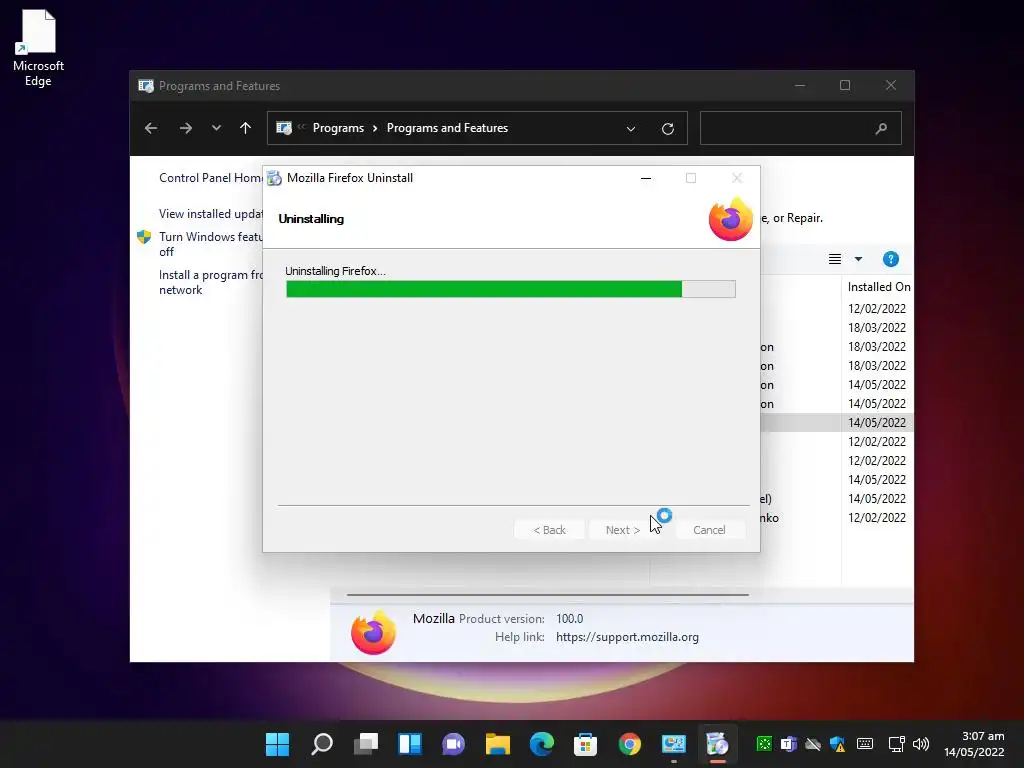The height and width of the screenshot is (768, 1024).
Task: Click the Programs breadcrumb in address bar
Action: coord(338,128)
